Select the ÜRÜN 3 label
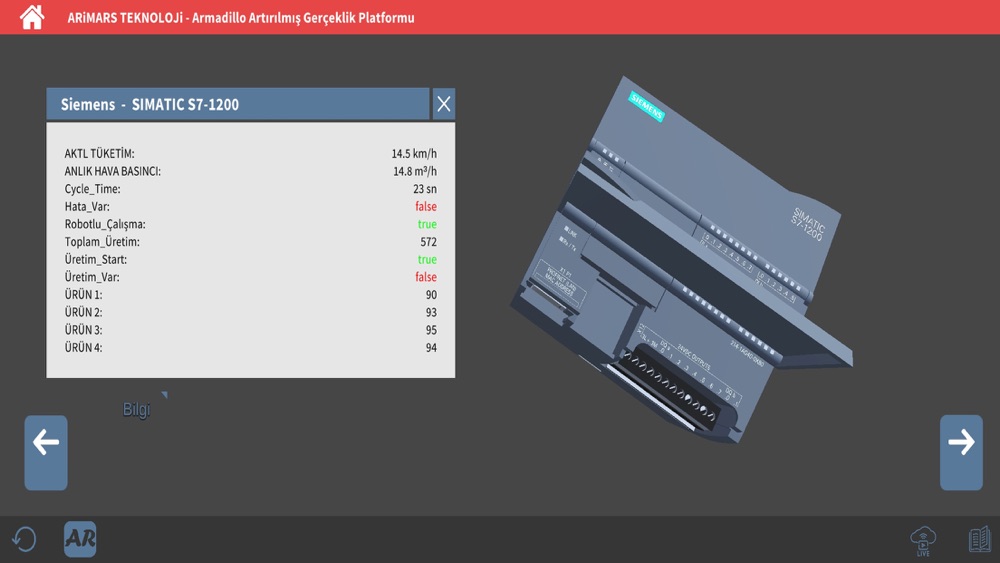The width and height of the screenshot is (1000, 563). pyautogui.click(x=83, y=330)
